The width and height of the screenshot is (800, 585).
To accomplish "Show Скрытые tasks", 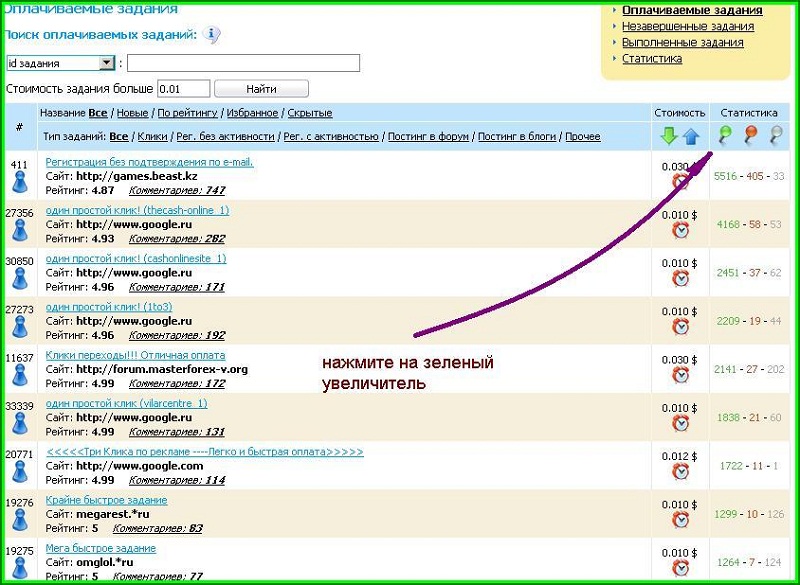I will pos(310,113).
